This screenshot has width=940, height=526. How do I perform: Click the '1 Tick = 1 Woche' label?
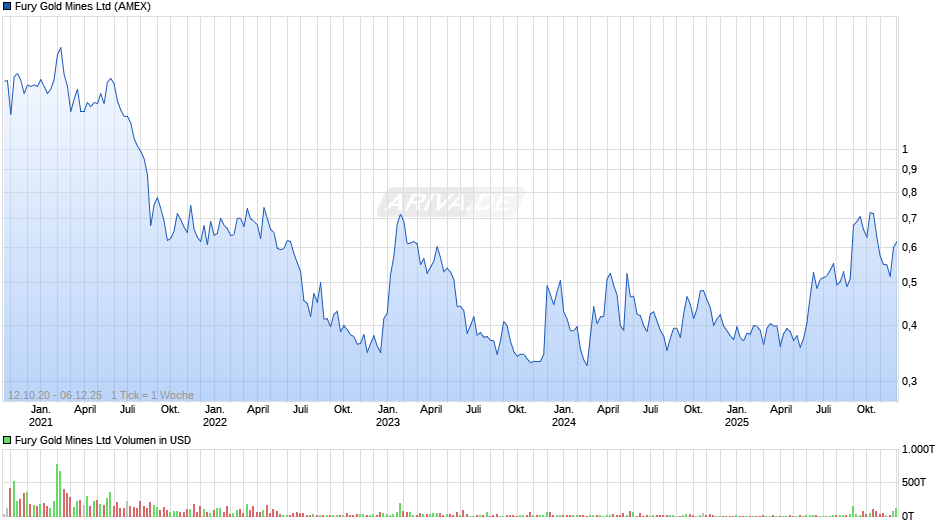point(152,395)
